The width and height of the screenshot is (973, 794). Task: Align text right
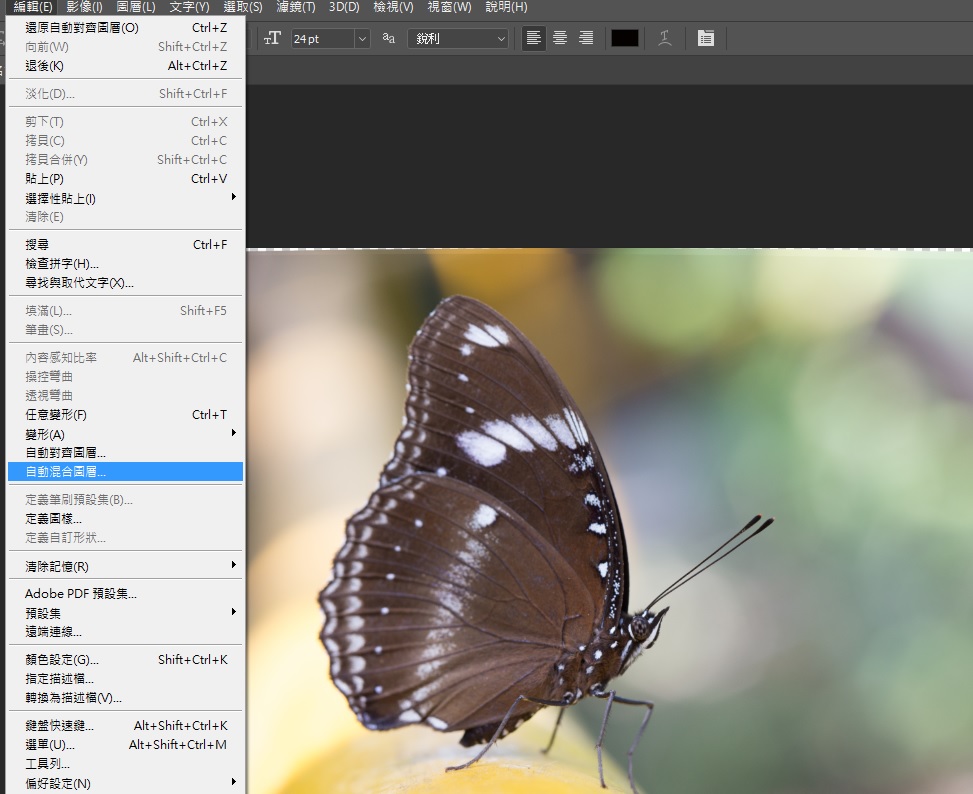(586, 38)
